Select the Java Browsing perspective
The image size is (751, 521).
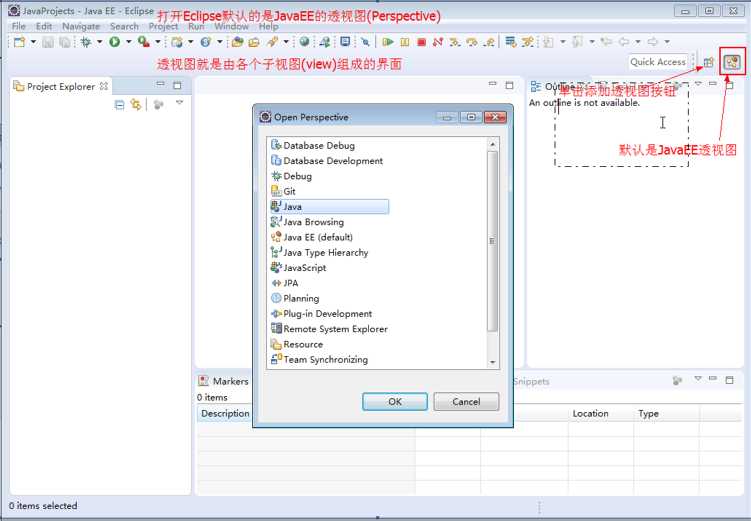pyautogui.click(x=307, y=222)
